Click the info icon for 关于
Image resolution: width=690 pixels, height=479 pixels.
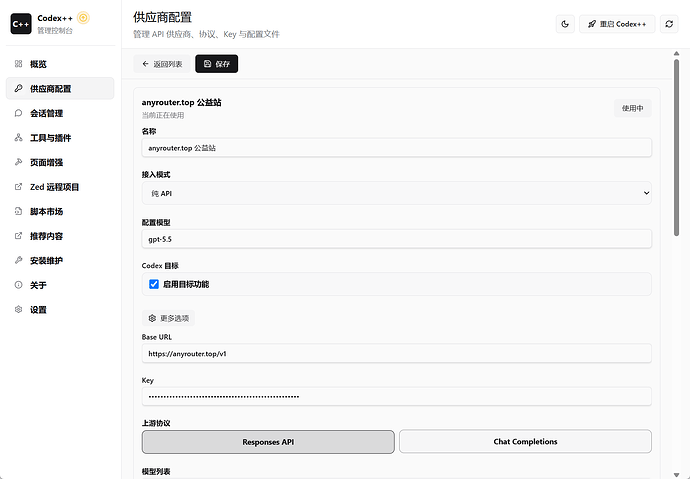click(18, 285)
